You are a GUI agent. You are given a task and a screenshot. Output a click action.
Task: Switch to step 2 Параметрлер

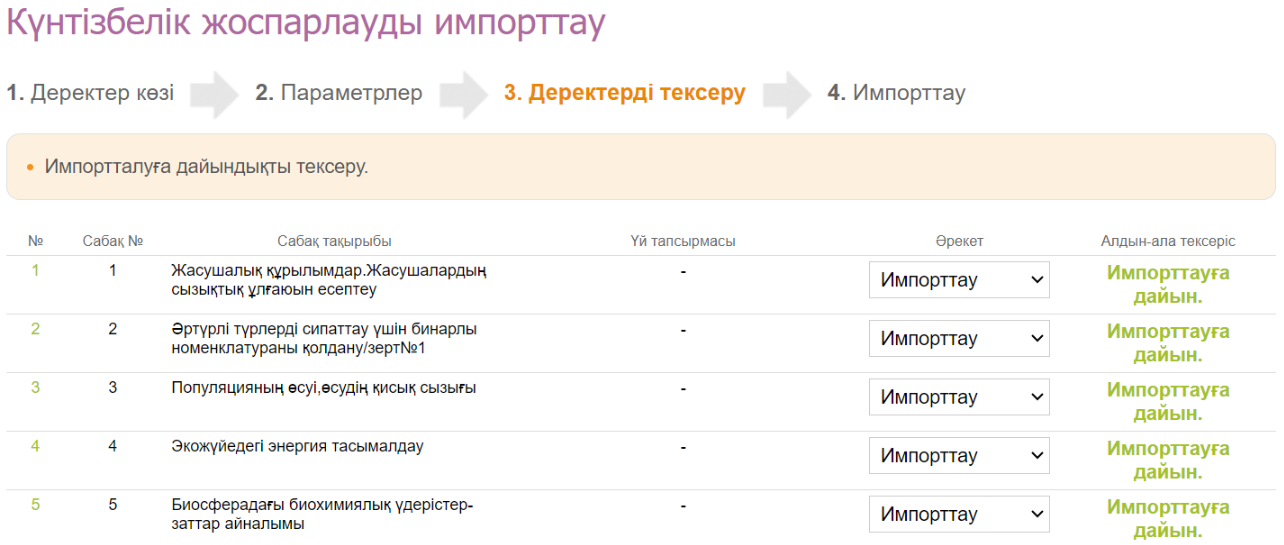338,93
